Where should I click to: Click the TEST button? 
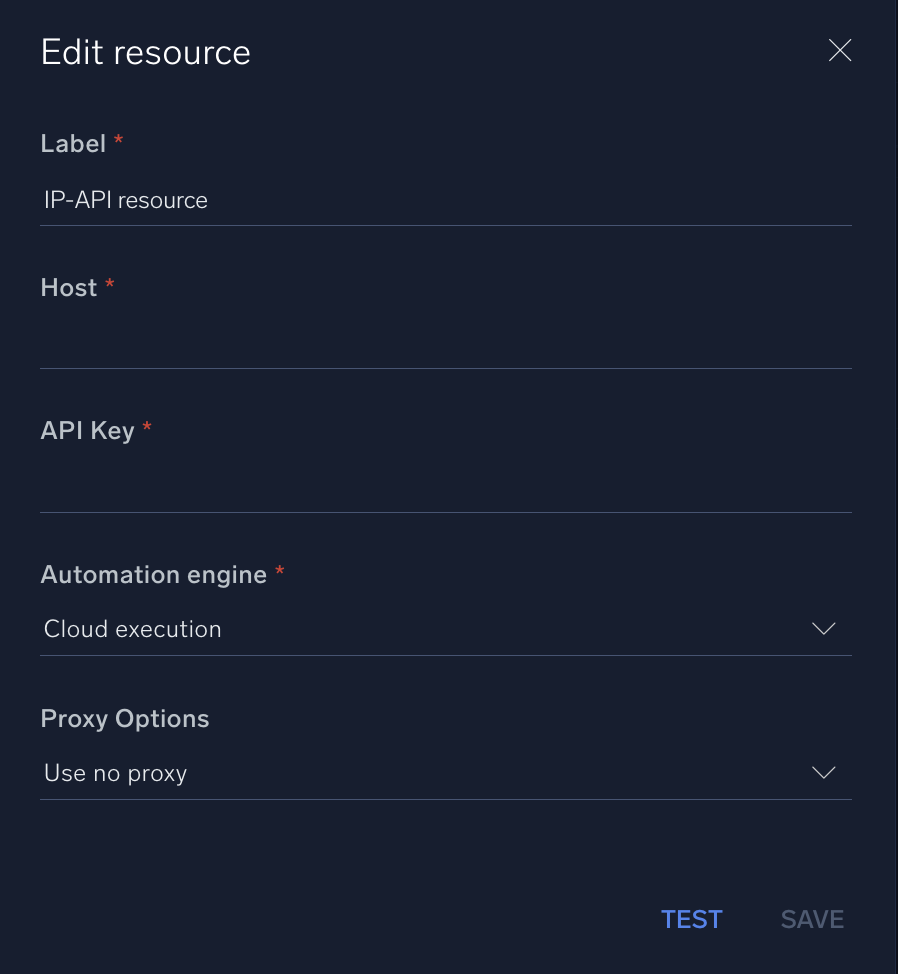pos(691,919)
